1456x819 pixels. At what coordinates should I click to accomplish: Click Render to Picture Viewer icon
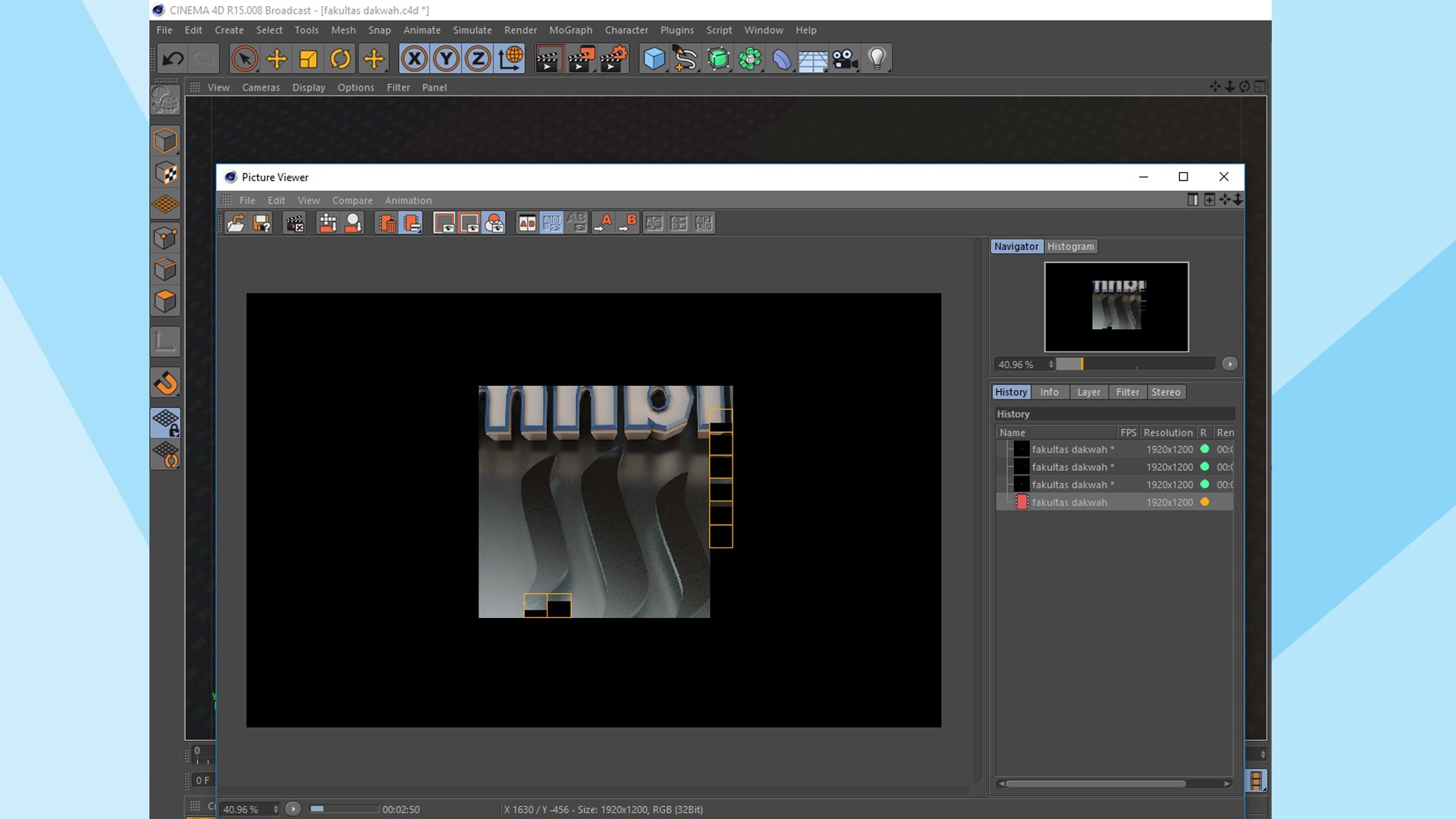point(582,58)
